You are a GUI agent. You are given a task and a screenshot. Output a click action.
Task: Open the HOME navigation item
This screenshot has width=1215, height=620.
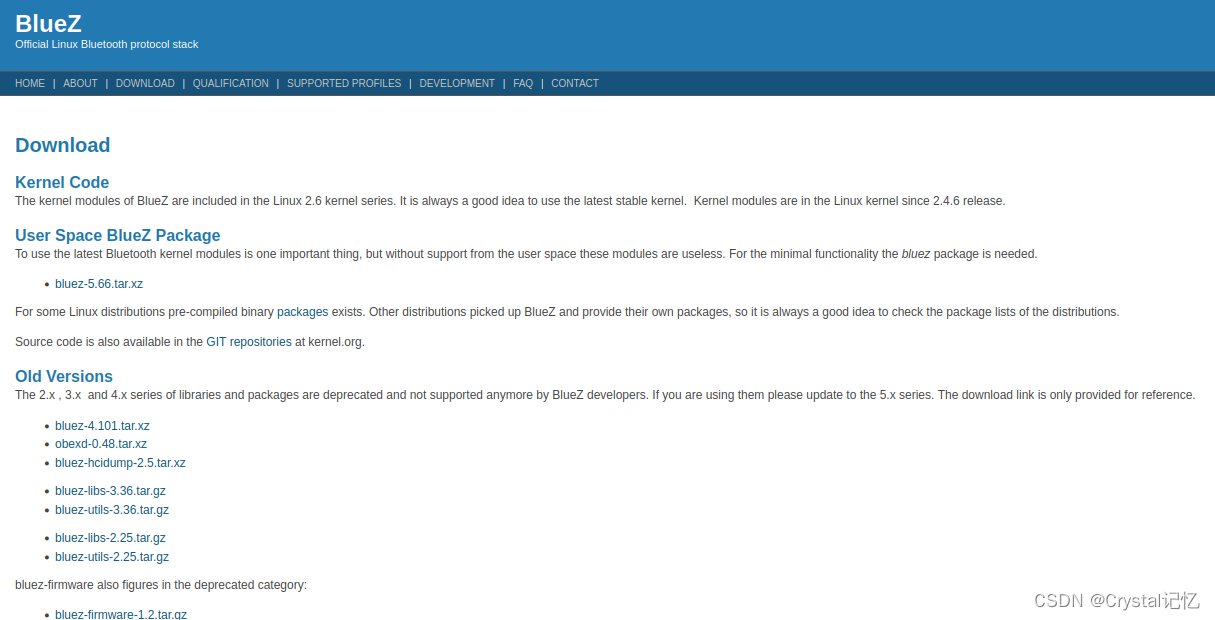pos(30,83)
